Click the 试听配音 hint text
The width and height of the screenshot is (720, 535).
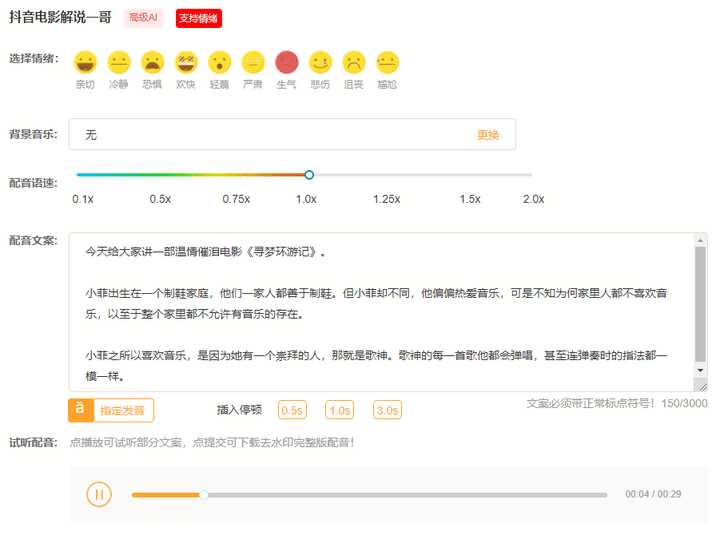pyautogui.click(x=212, y=443)
